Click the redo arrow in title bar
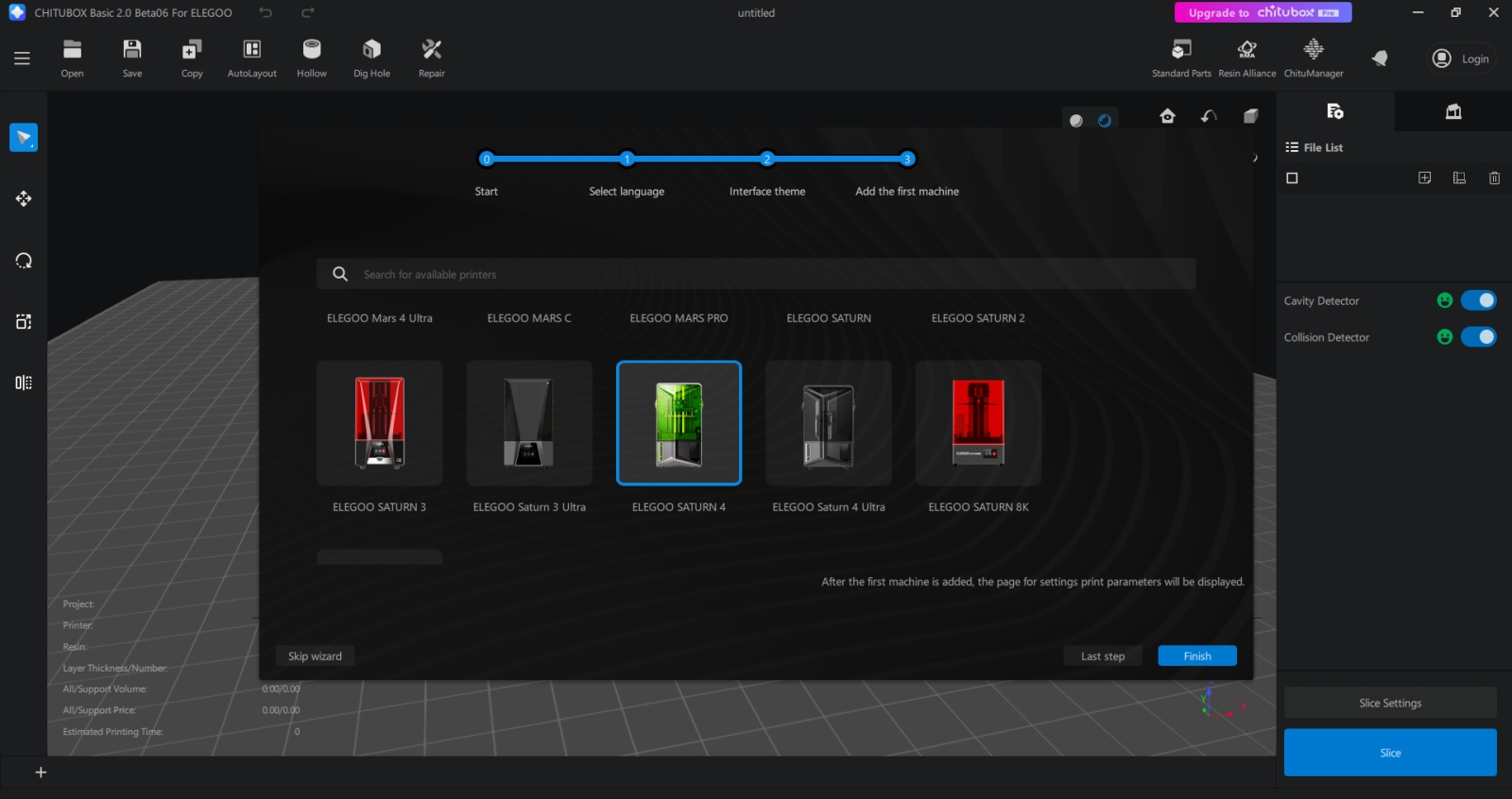1512x799 pixels. [308, 12]
